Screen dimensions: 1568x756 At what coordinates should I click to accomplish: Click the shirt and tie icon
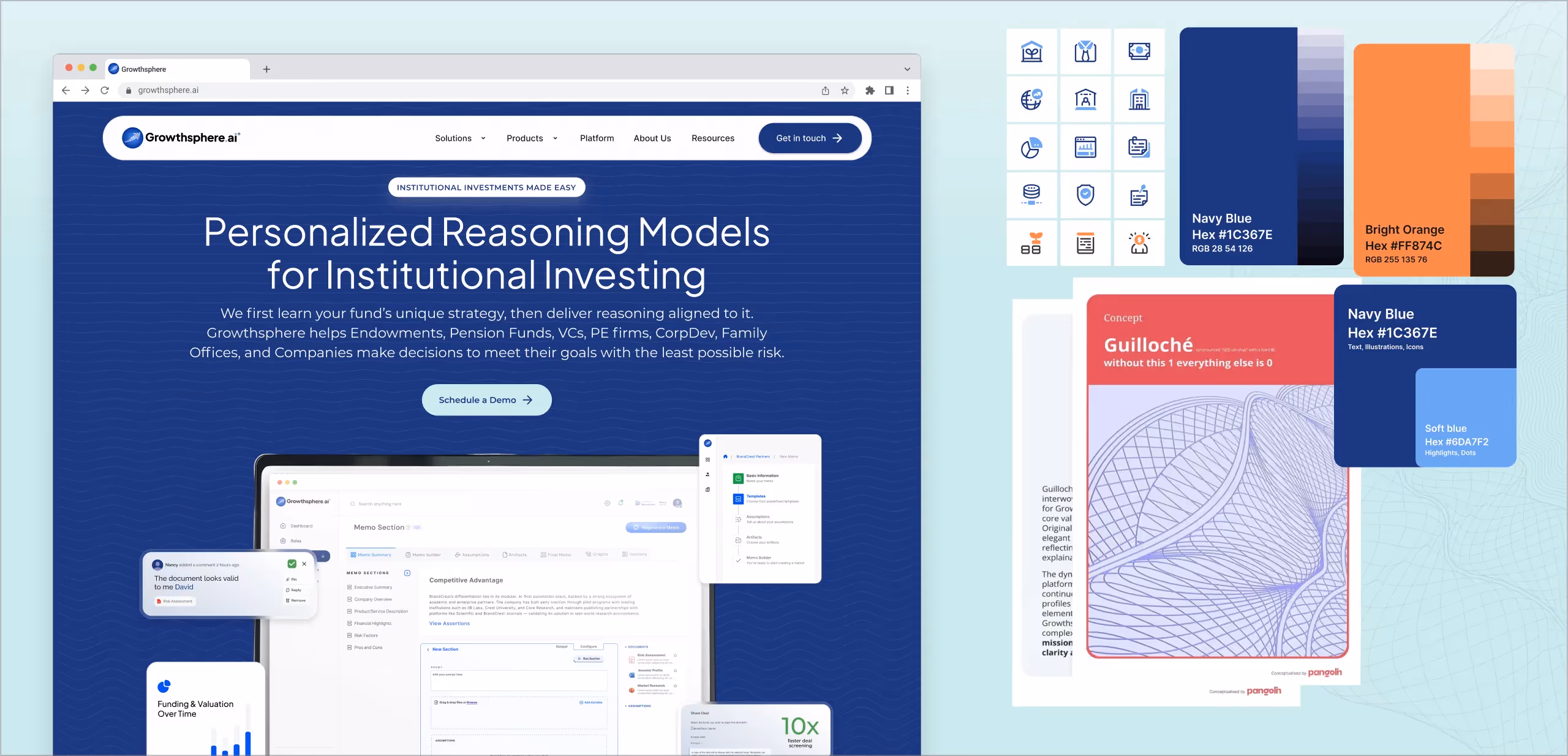tap(1085, 51)
